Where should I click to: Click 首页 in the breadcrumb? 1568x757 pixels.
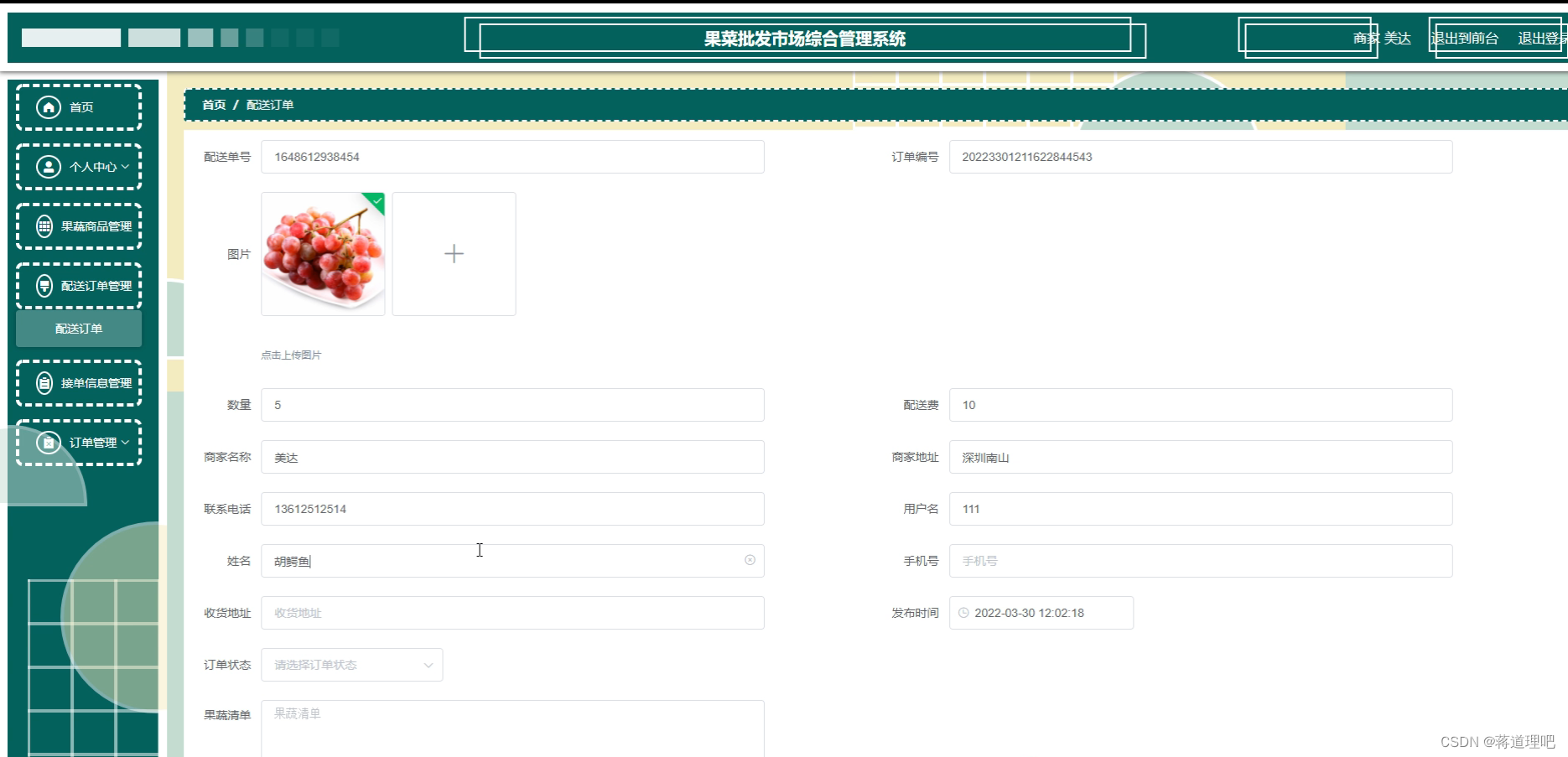(x=213, y=104)
